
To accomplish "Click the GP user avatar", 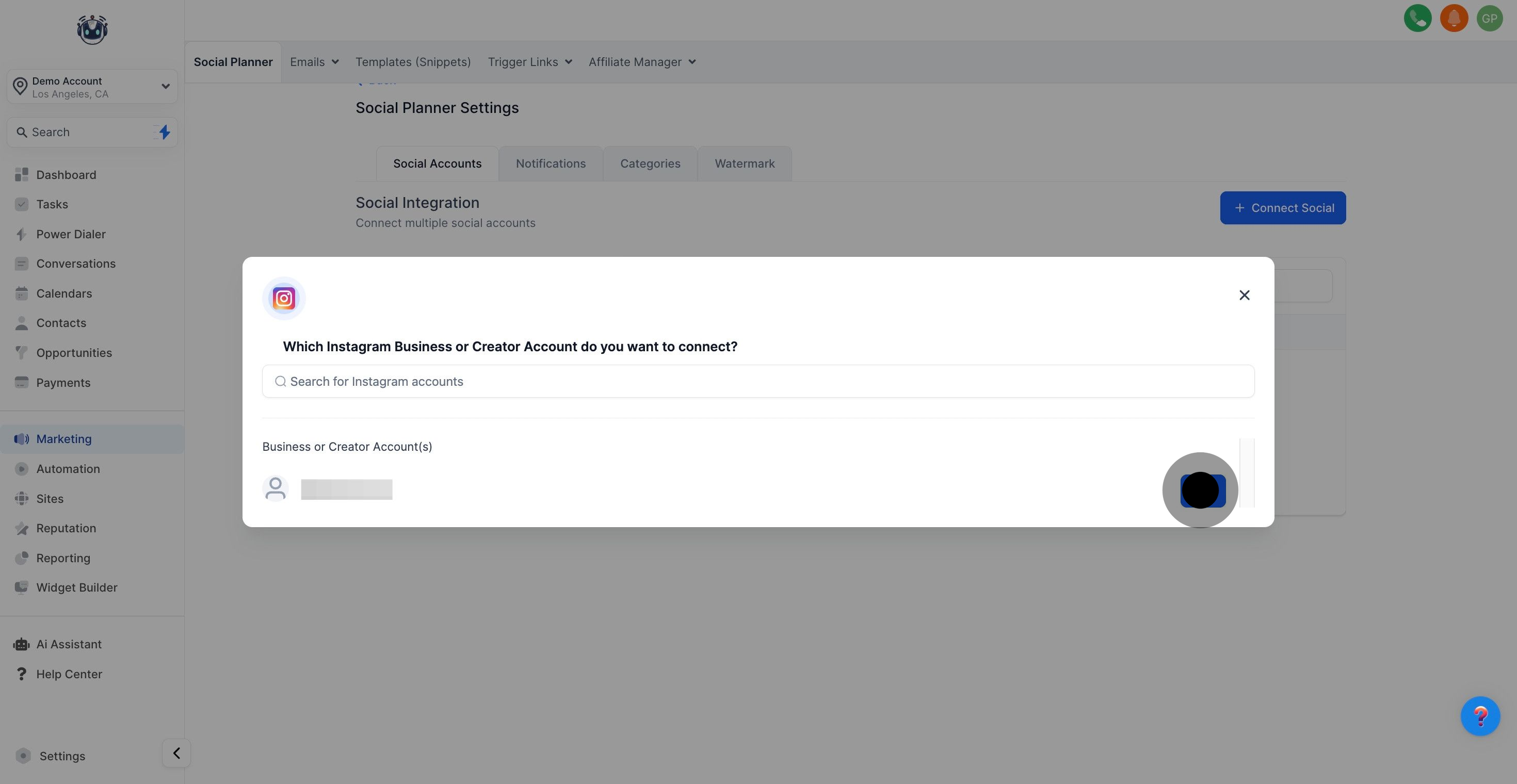I will 1489,18.
